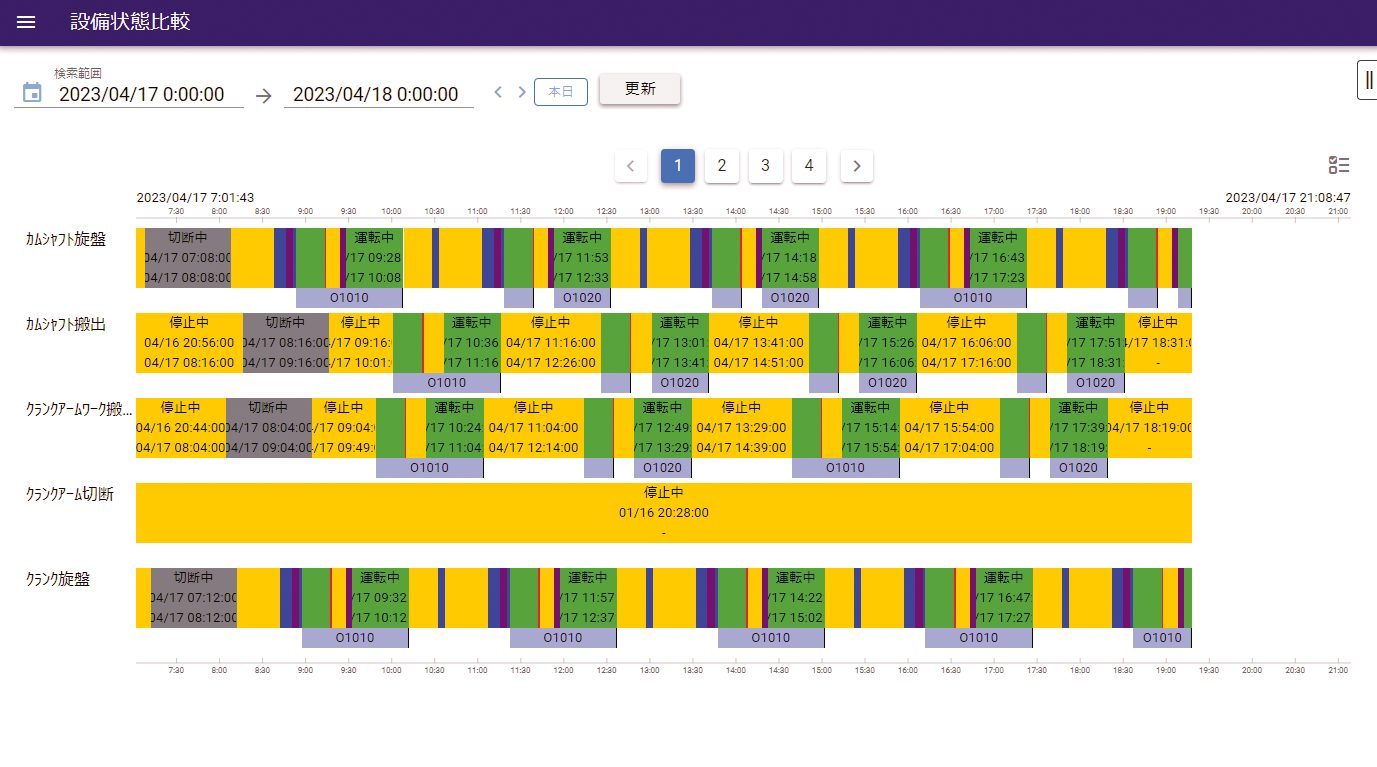Select 運転中 /17 11:53 block in カムシャフト旋盤

pos(582,258)
